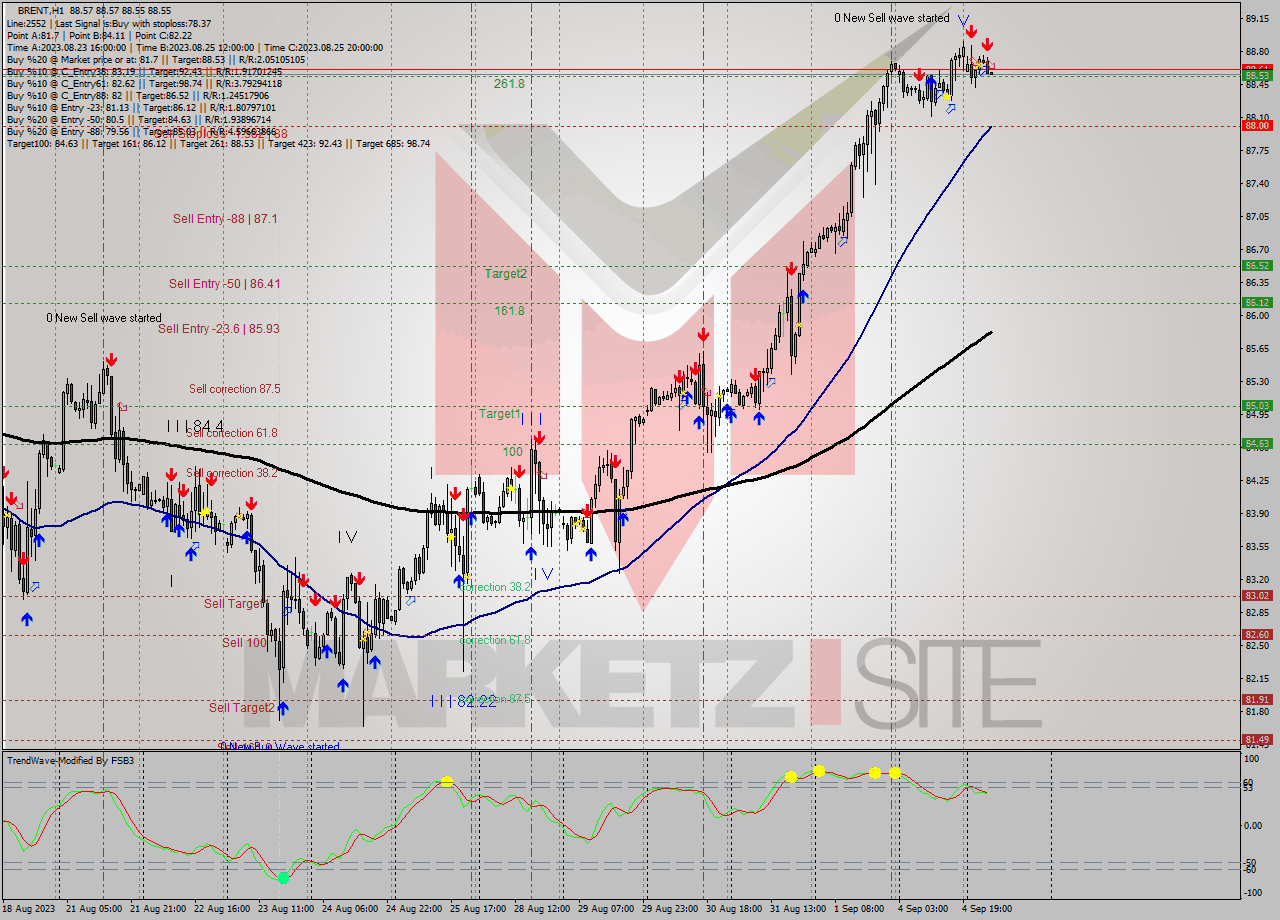Click the blue wave 'V' marker at chart top right
The image size is (1280, 920).
pyautogui.click(x=962, y=19)
